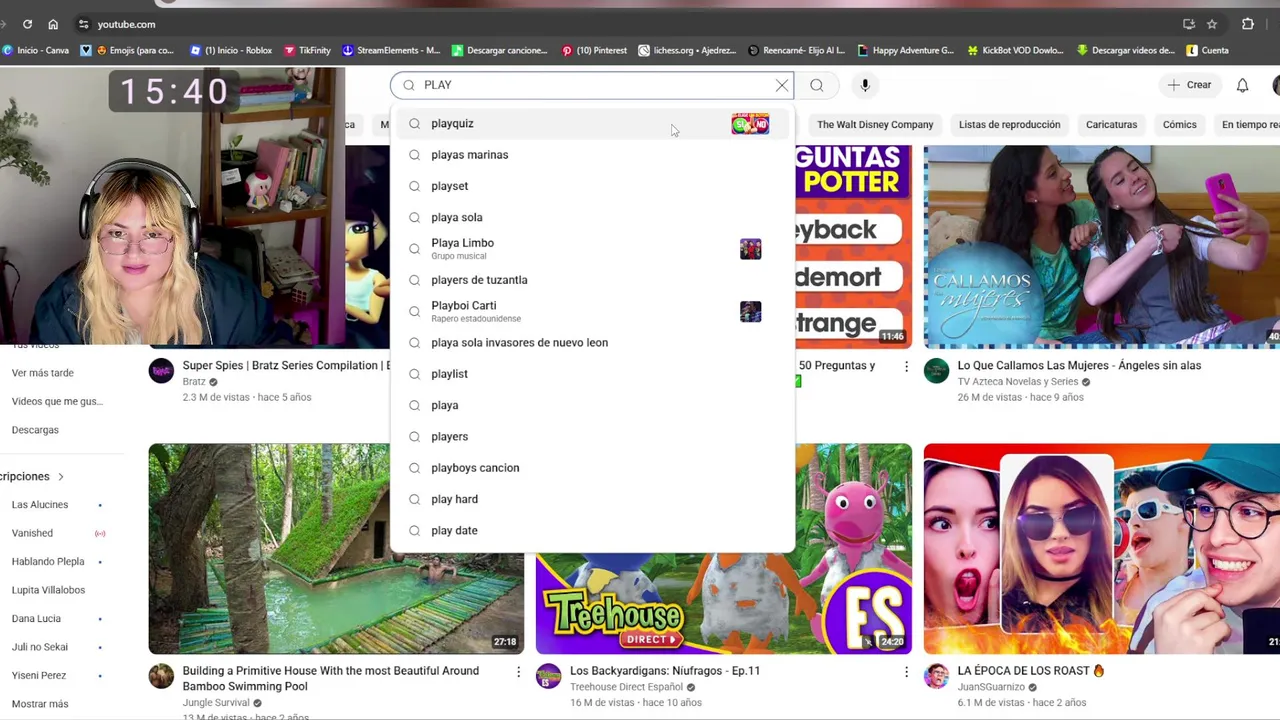The image size is (1280, 720).
Task: Pick the 'playset' suggestion
Action: (x=592, y=186)
